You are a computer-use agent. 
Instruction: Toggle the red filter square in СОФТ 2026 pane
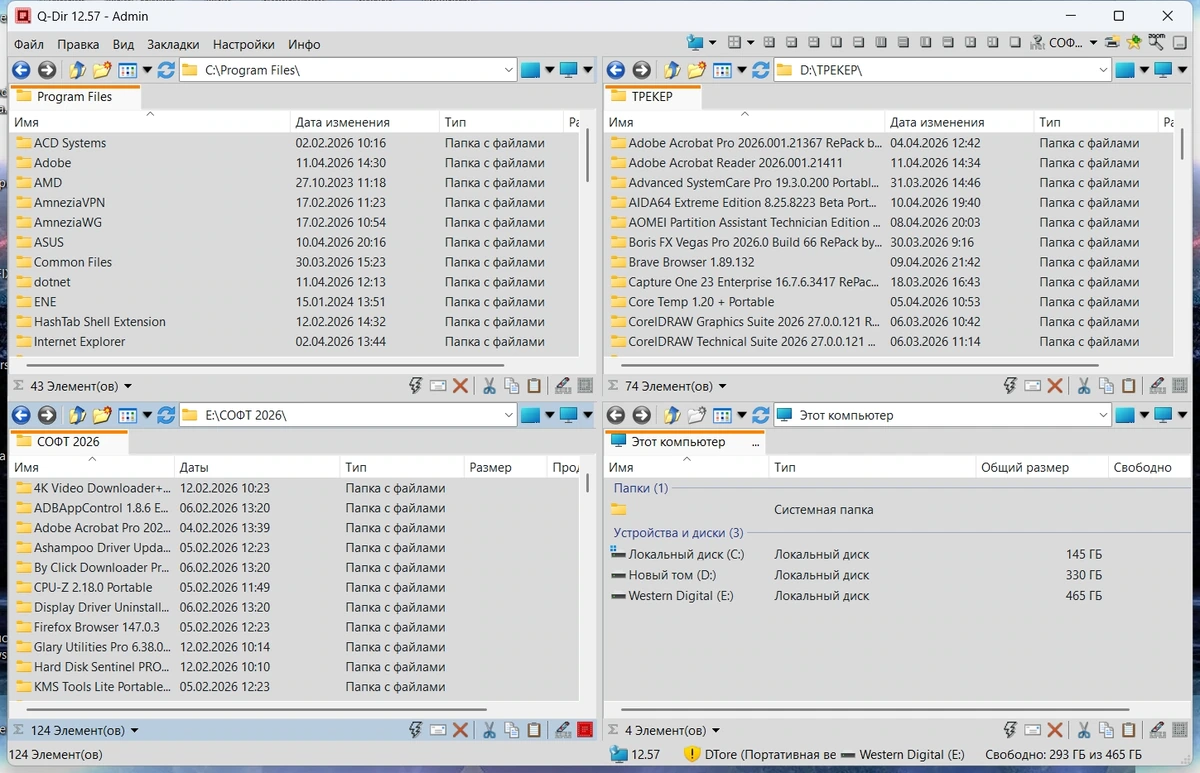coord(585,731)
